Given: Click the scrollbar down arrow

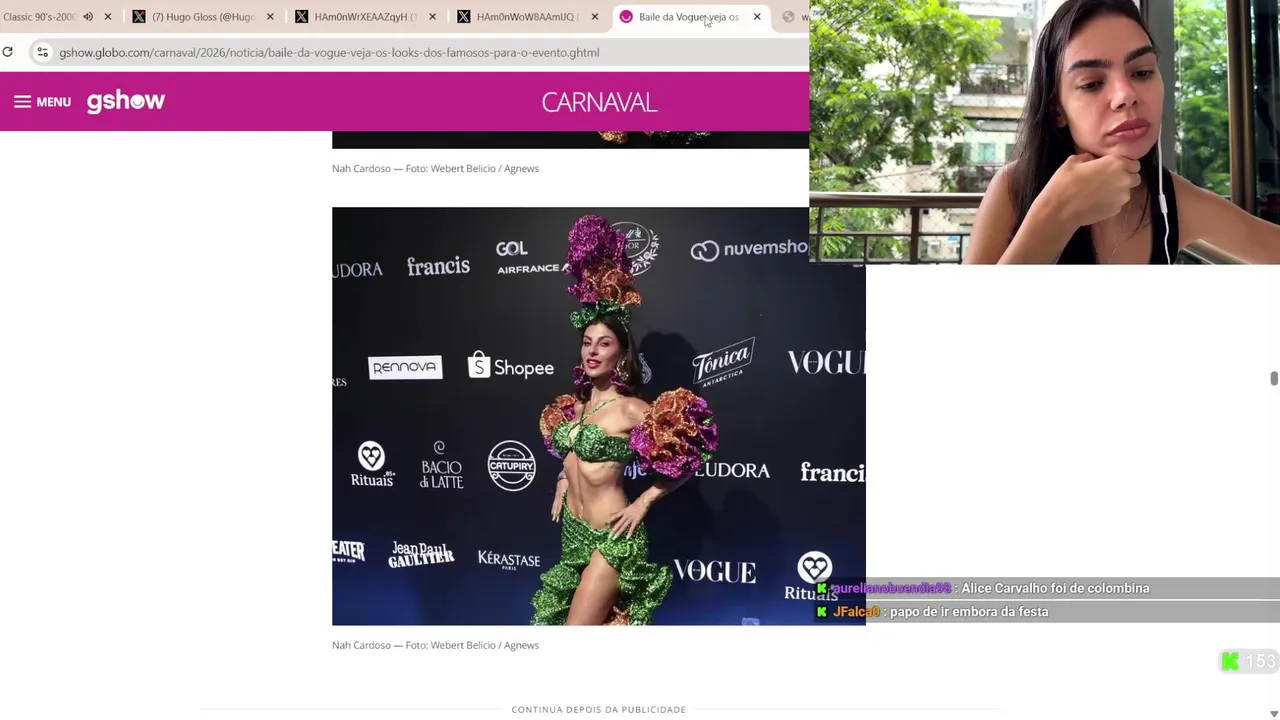Looking at the screenshot, I should click(1274, 713).
